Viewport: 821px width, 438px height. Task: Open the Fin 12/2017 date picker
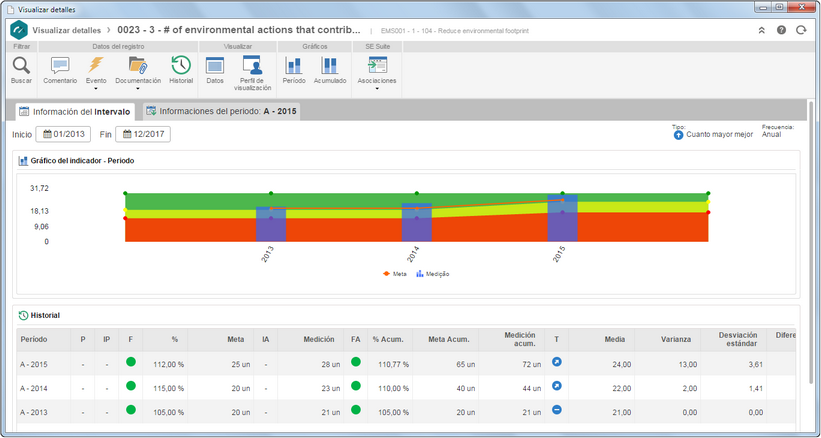[x=143, y=134]
